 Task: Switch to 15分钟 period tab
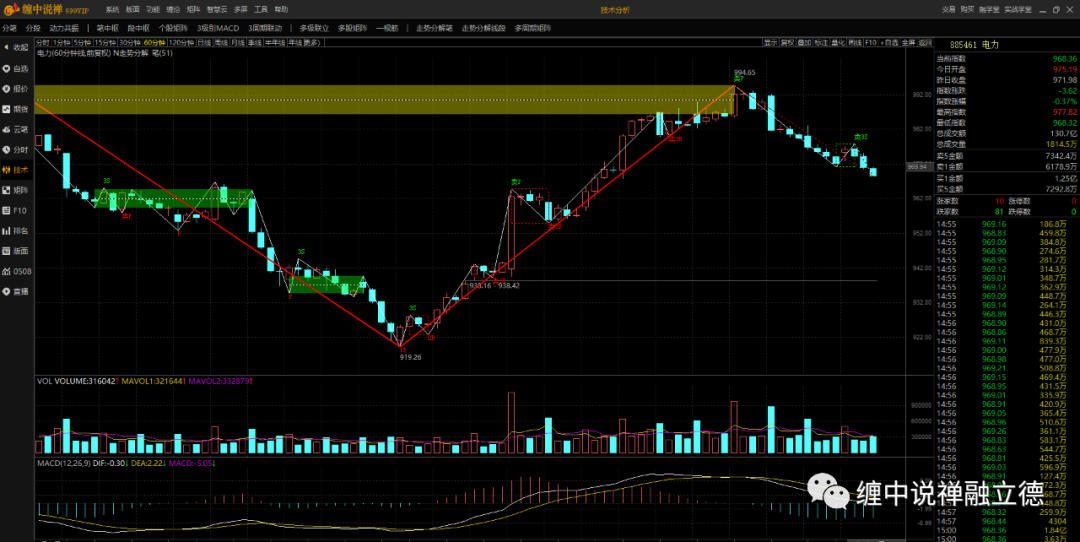(105, 43)
